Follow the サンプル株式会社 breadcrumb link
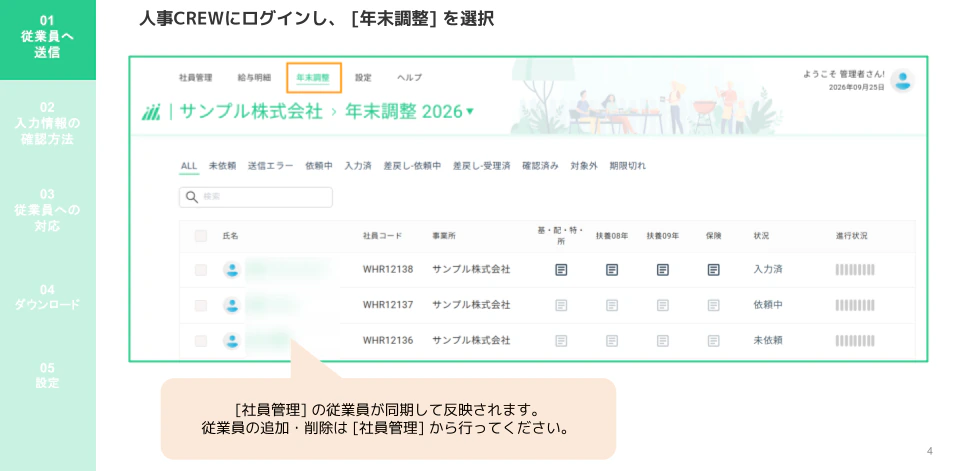Screen dimensions: 960x471 click(x=251, y=111)
